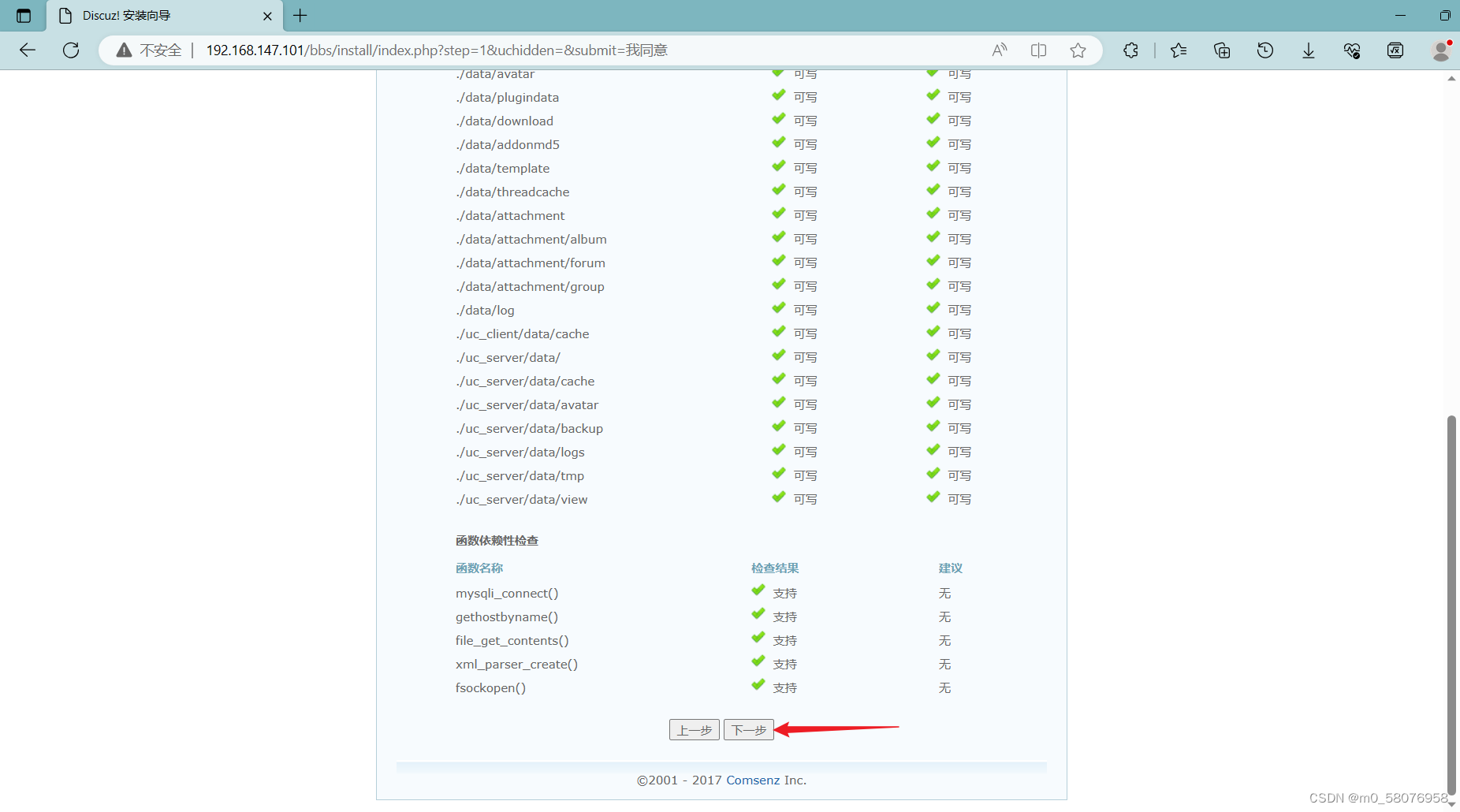
Task: Click the 无 suggestion for xml_parser_create()
Action: 945,665
